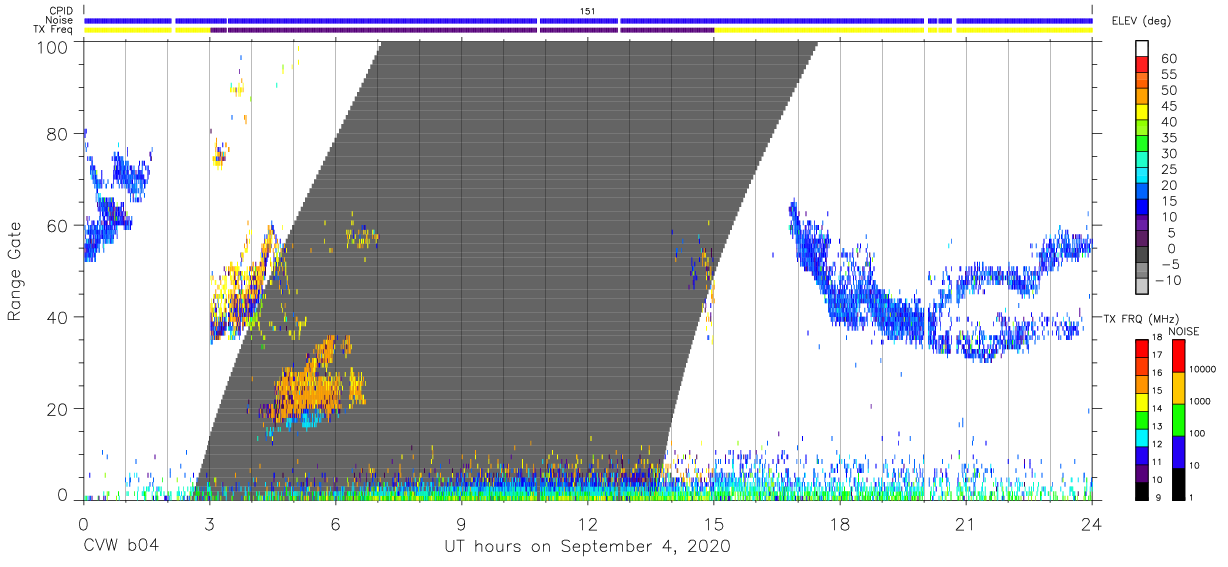Click range gate axis tick label 60
The width and height of the screenshot is (1228, 567).
click(x=57, y=225)
